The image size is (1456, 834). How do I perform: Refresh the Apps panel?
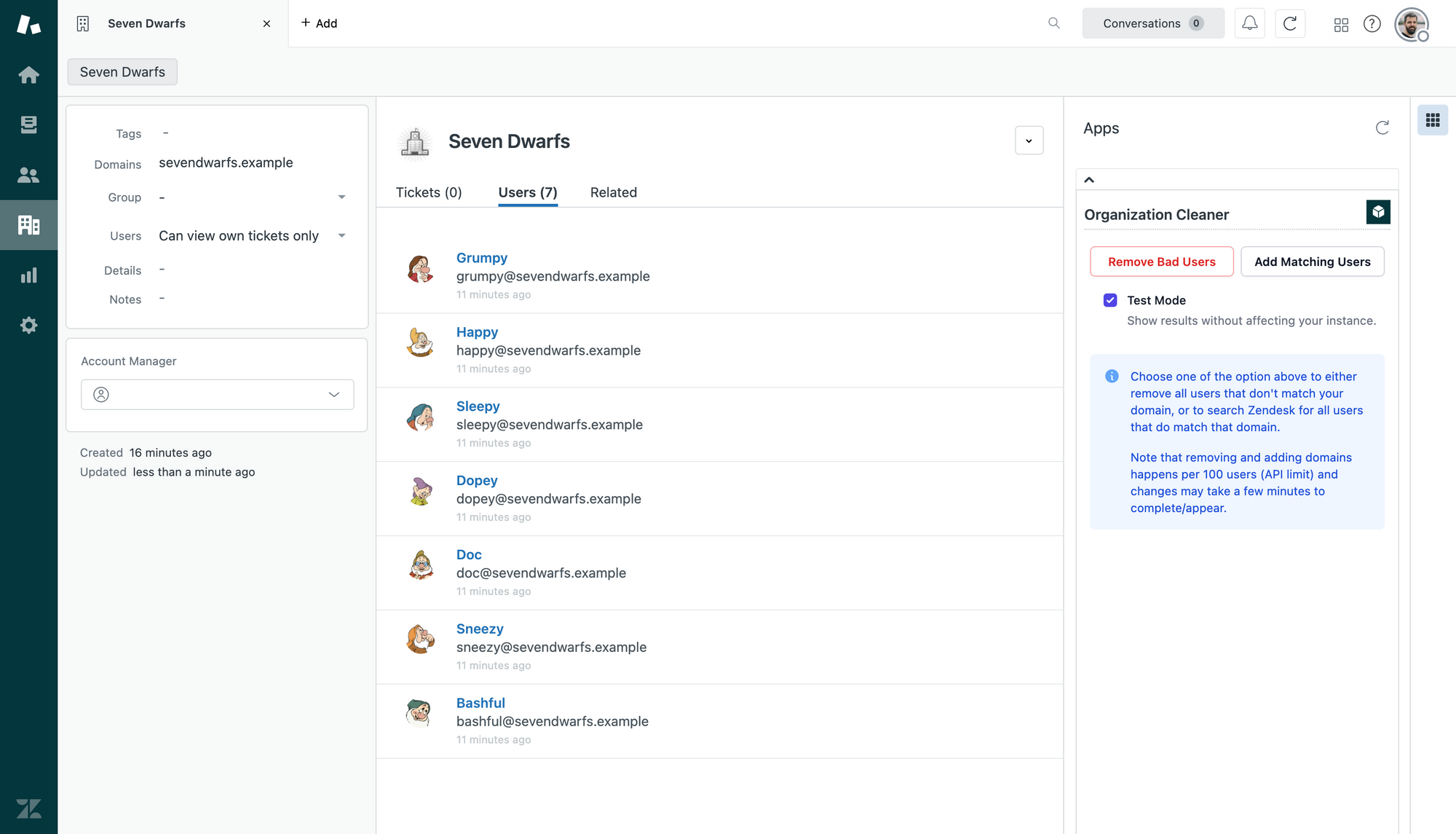pos(1382,128)
